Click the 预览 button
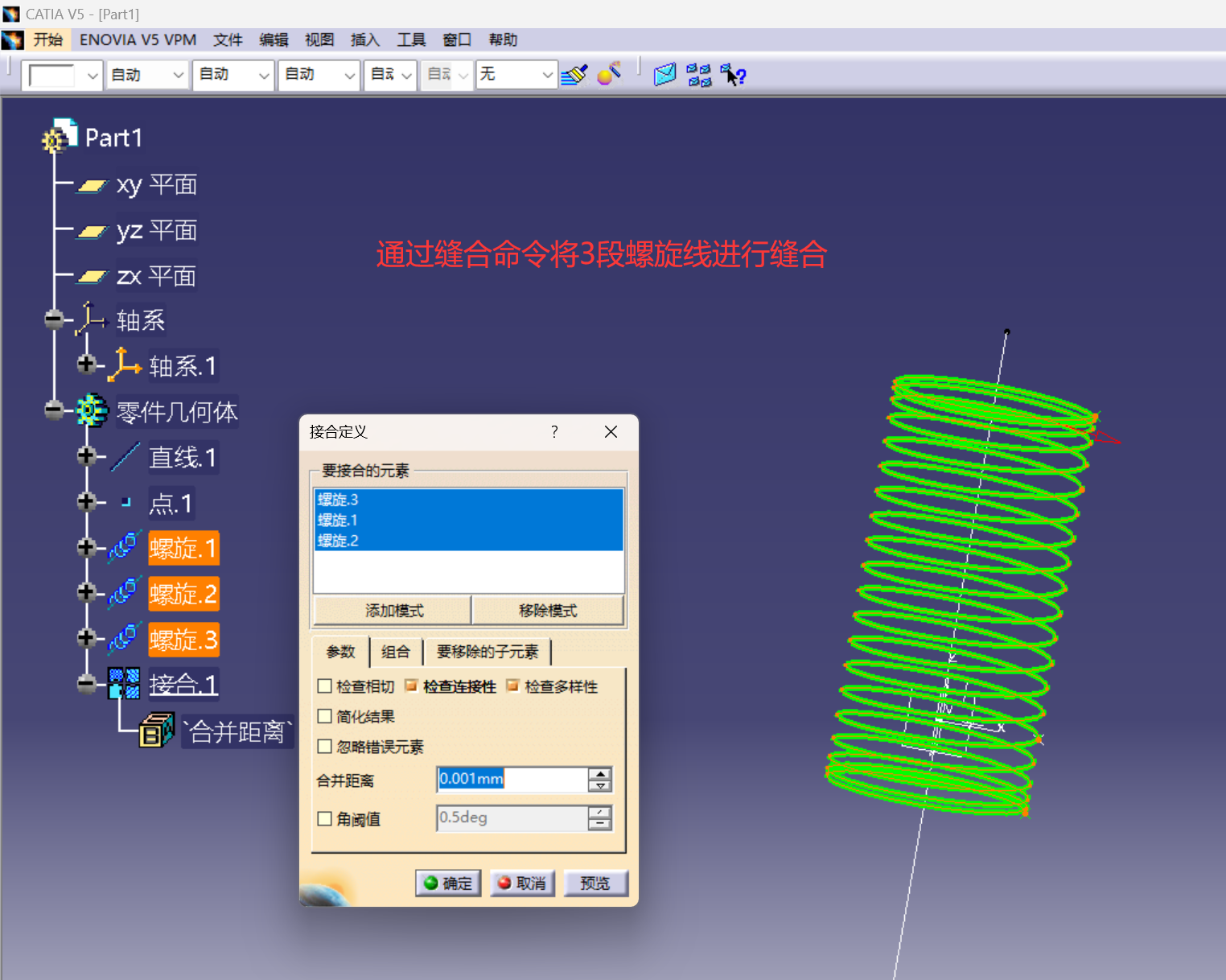This screenshot has width=1226, height=980. point(595,883)
